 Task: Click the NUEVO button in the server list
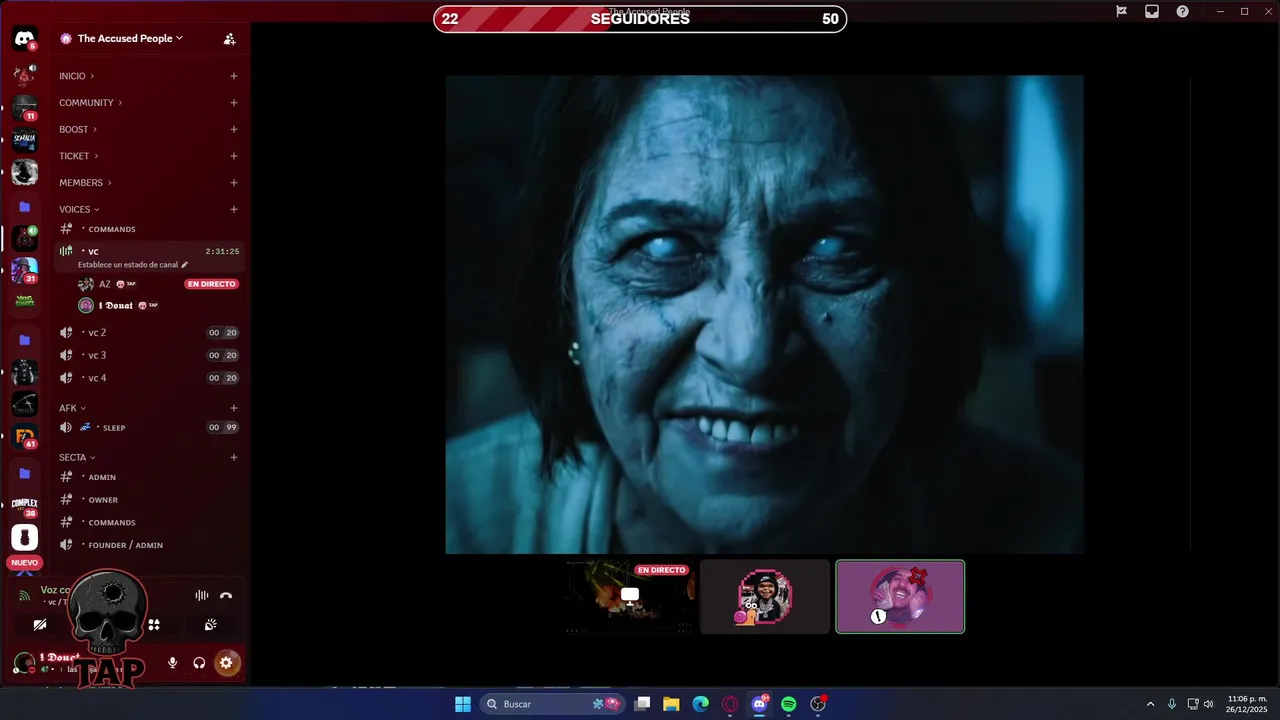tap(24, 563)
